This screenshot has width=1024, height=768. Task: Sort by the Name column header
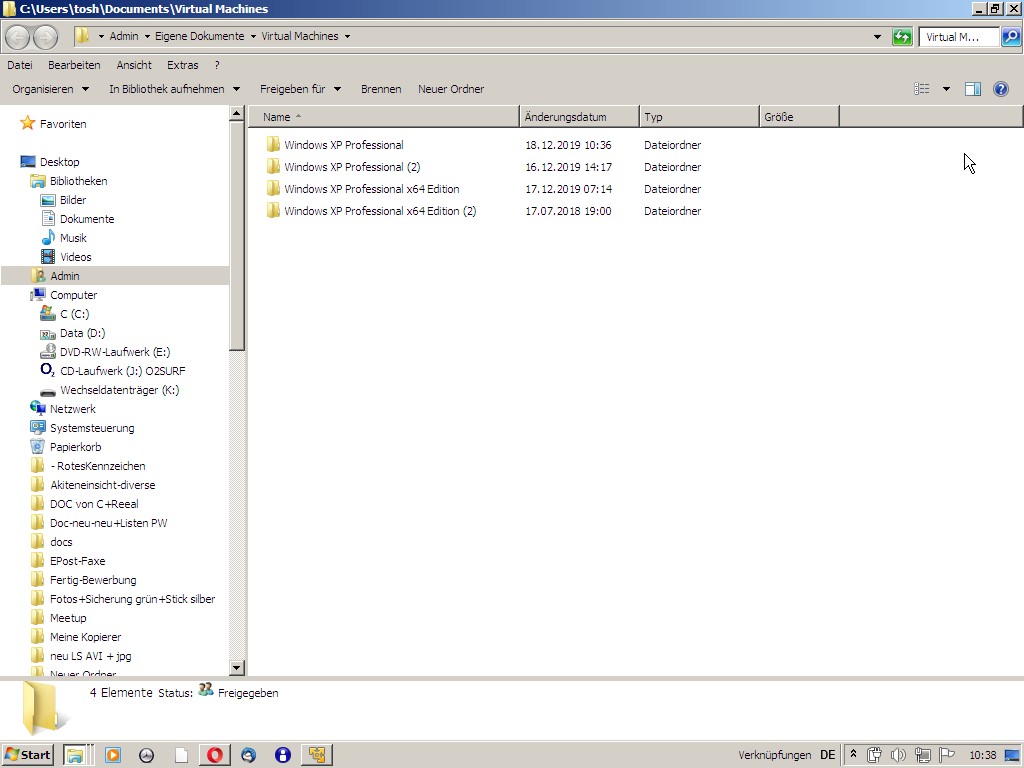(385, 117)
